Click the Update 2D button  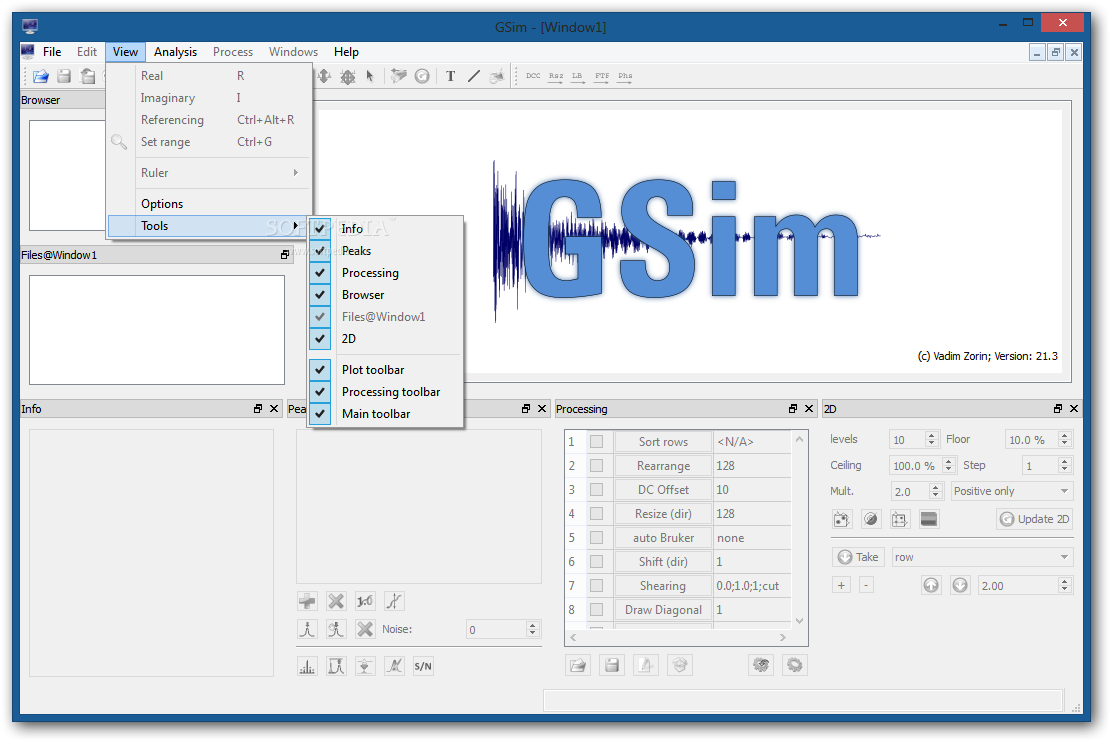[x=1034, y=519]
